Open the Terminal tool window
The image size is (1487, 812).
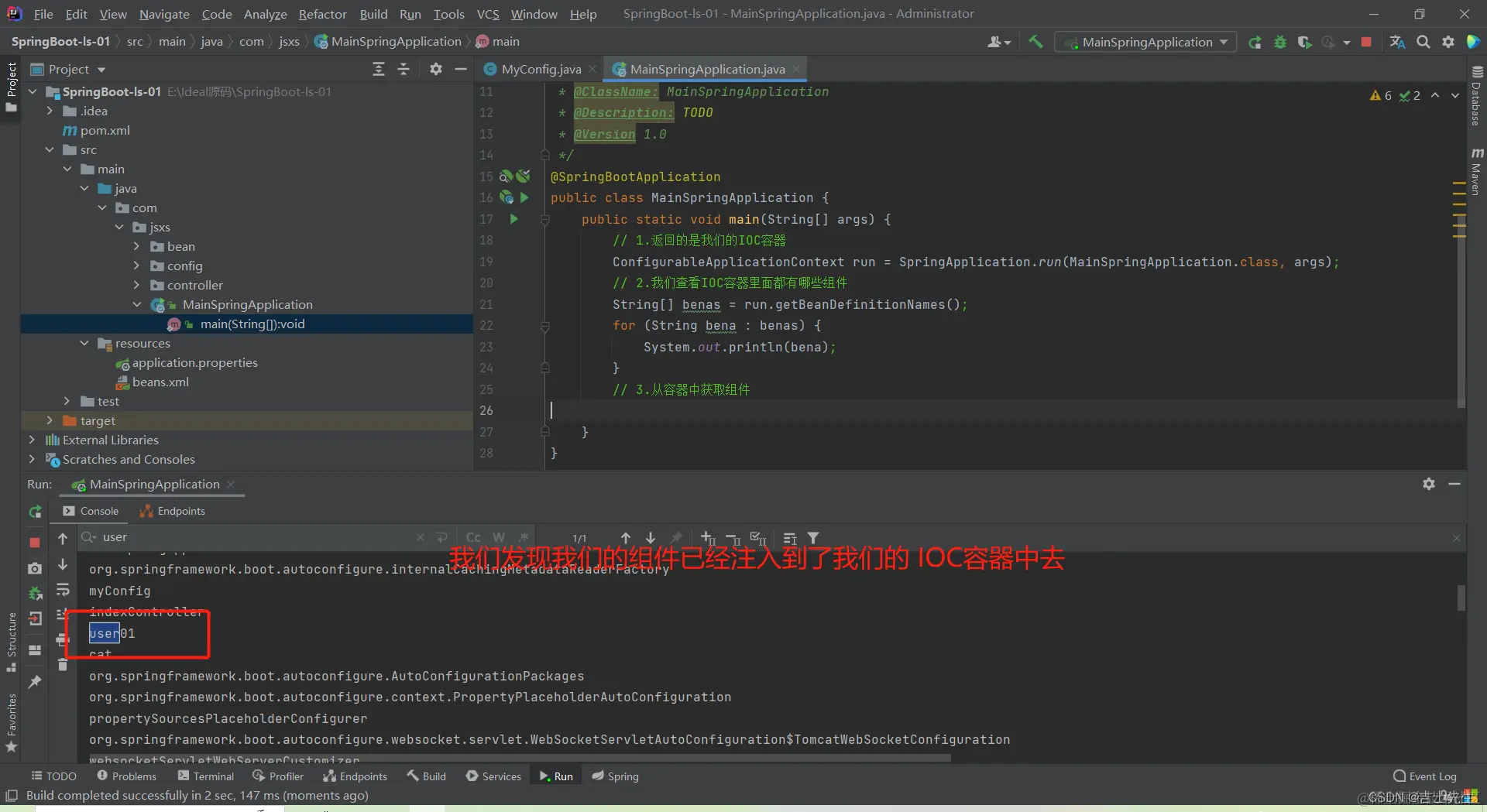(206, 776)
